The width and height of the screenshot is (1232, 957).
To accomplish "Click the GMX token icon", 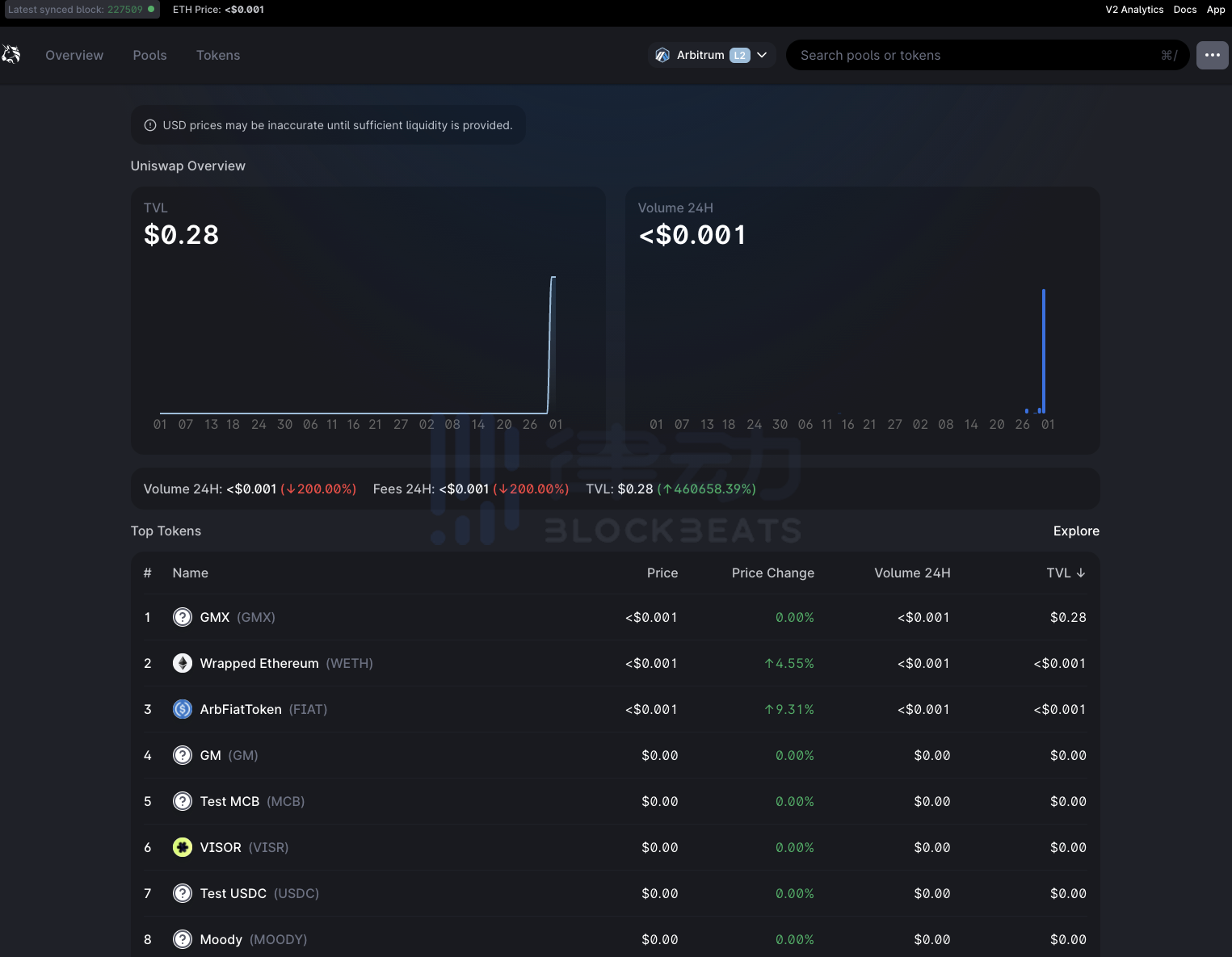I will point(183,617).
